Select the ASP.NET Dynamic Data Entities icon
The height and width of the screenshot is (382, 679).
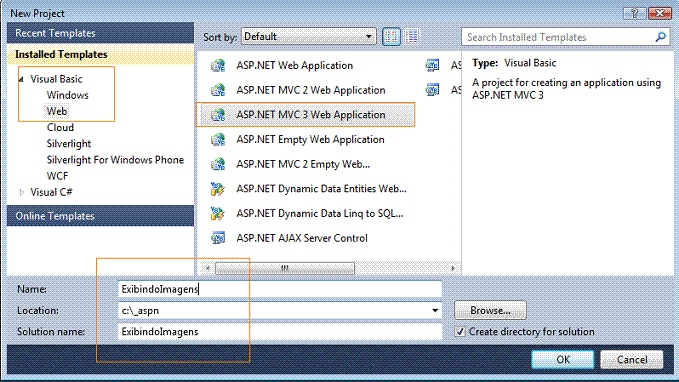click(x=218, y=189)
